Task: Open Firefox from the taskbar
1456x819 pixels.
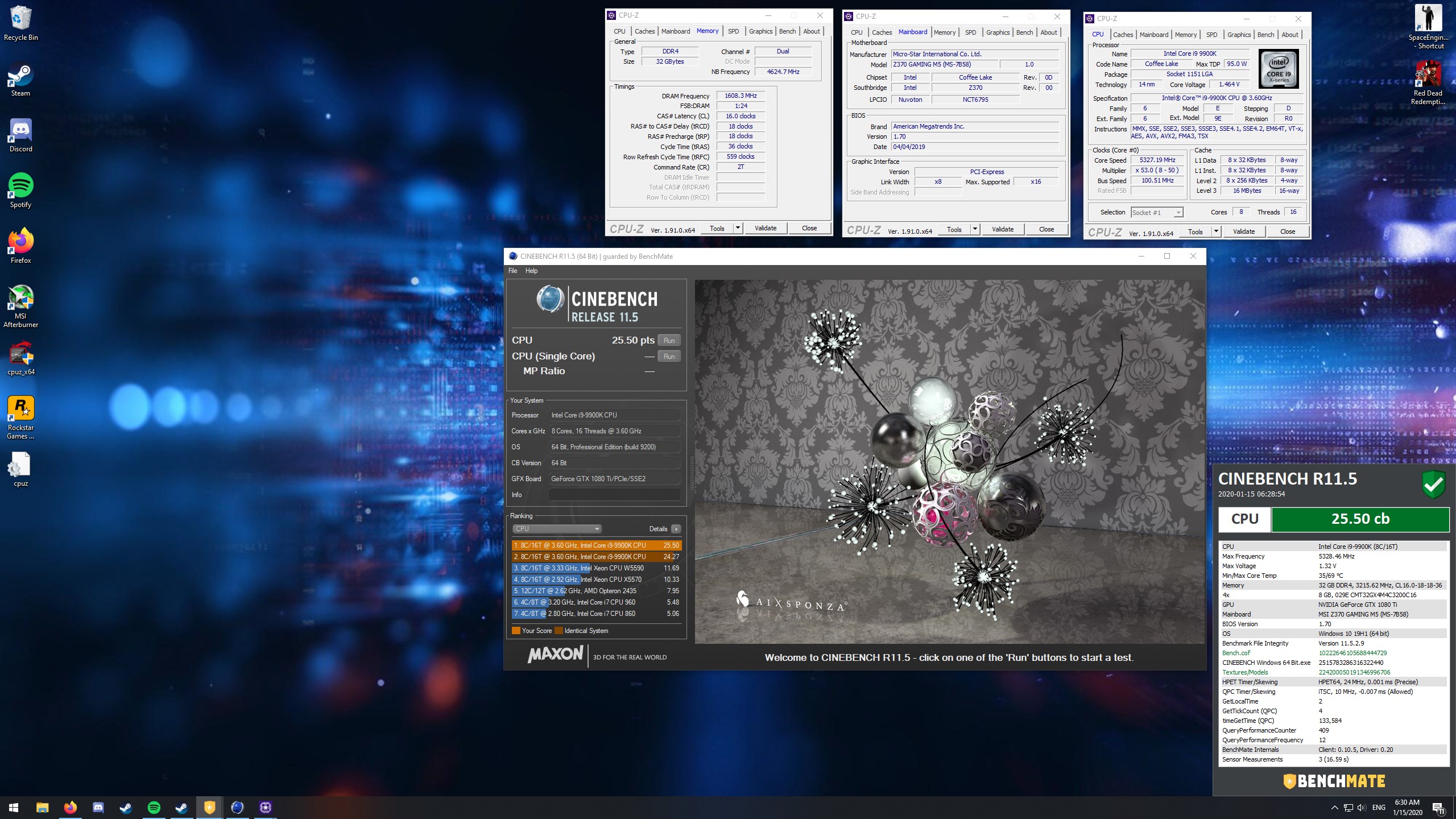Action: point(70,807)
